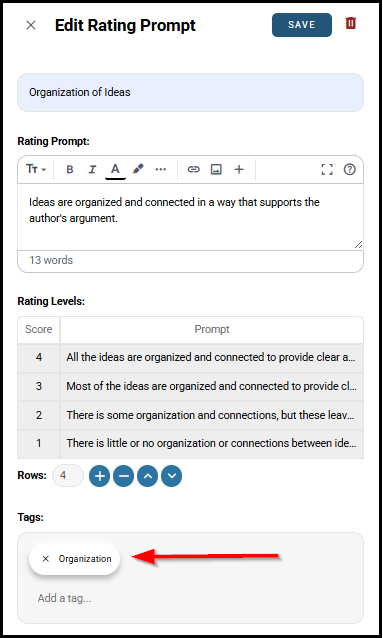Add a rating level row
Screen dimensions: 383x638
tap(100, 476)
